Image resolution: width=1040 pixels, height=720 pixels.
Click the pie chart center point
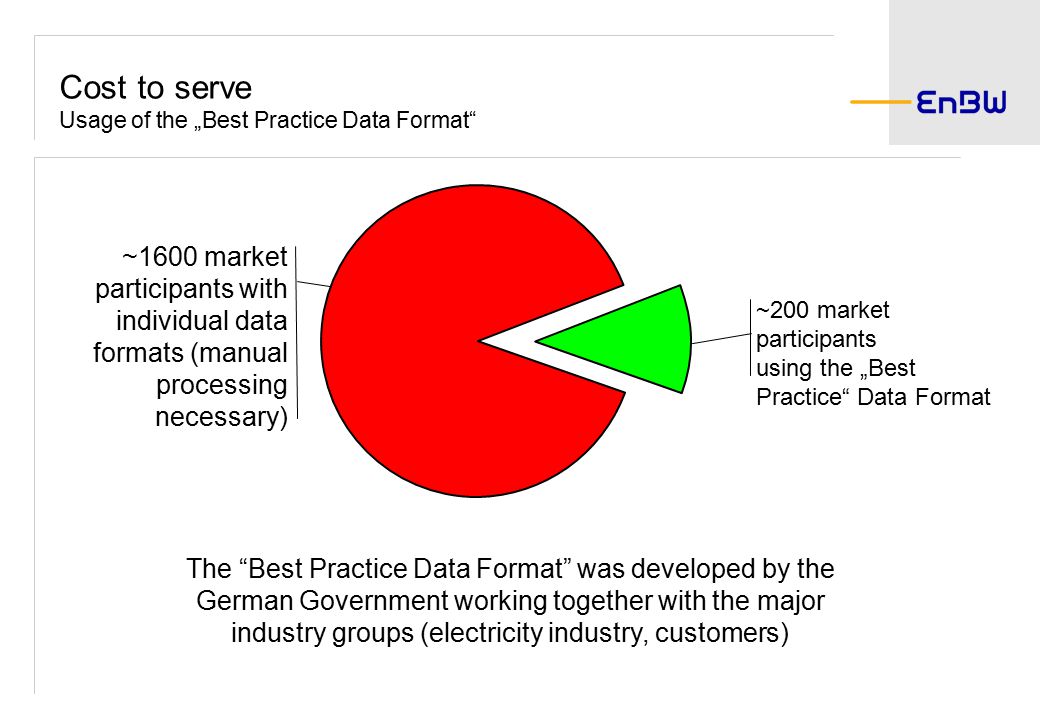click(x=479, y=341)
